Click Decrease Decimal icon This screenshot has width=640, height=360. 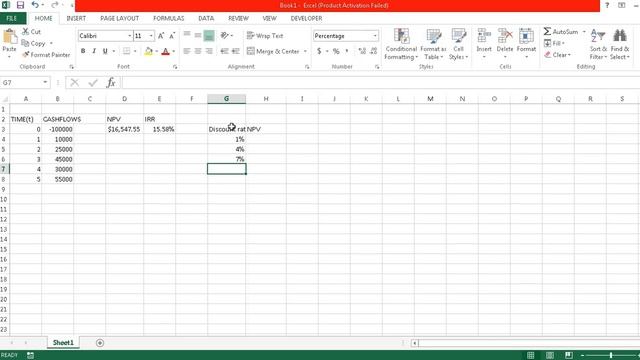pos(373,51)
